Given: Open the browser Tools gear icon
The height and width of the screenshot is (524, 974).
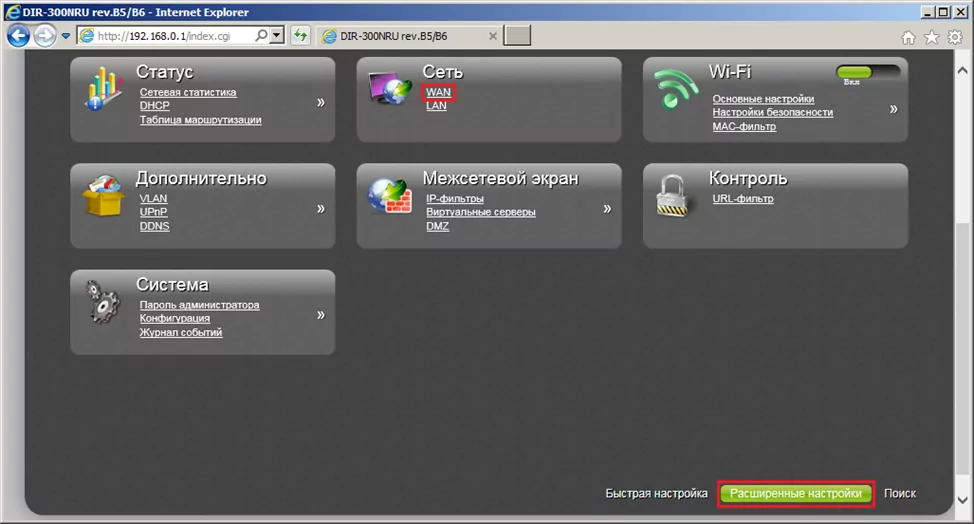Looking at the screenshot, I should point(955,38).
